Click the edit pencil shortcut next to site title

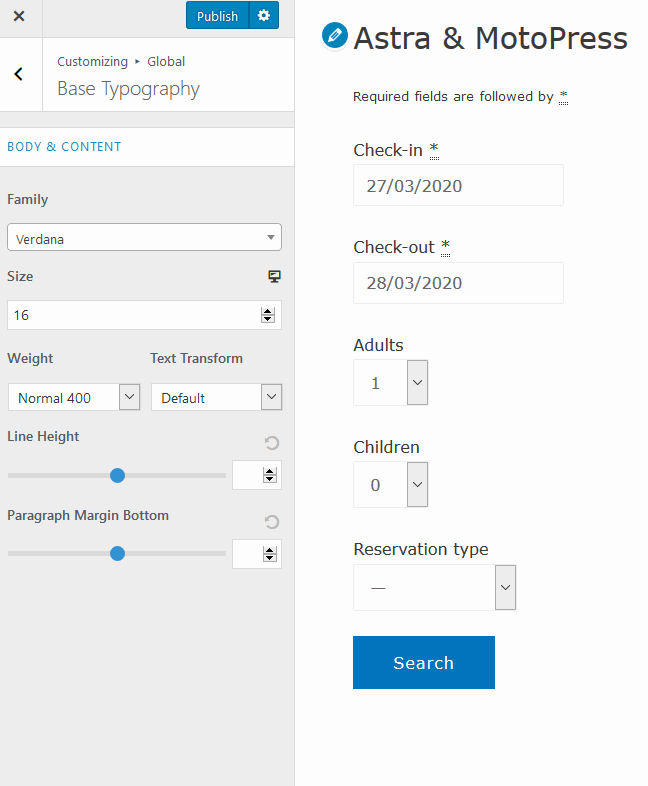point(335,36)
